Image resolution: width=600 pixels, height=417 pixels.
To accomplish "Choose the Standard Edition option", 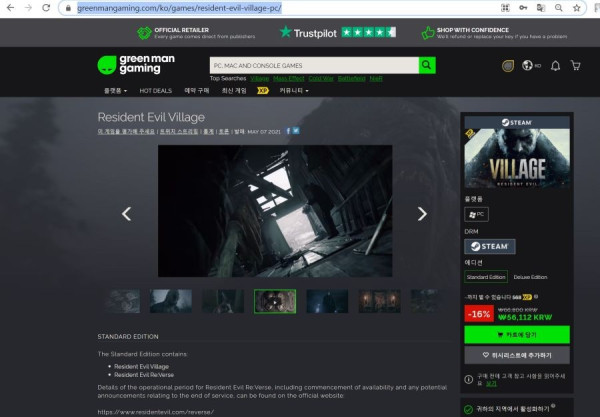I will (486, 277).
